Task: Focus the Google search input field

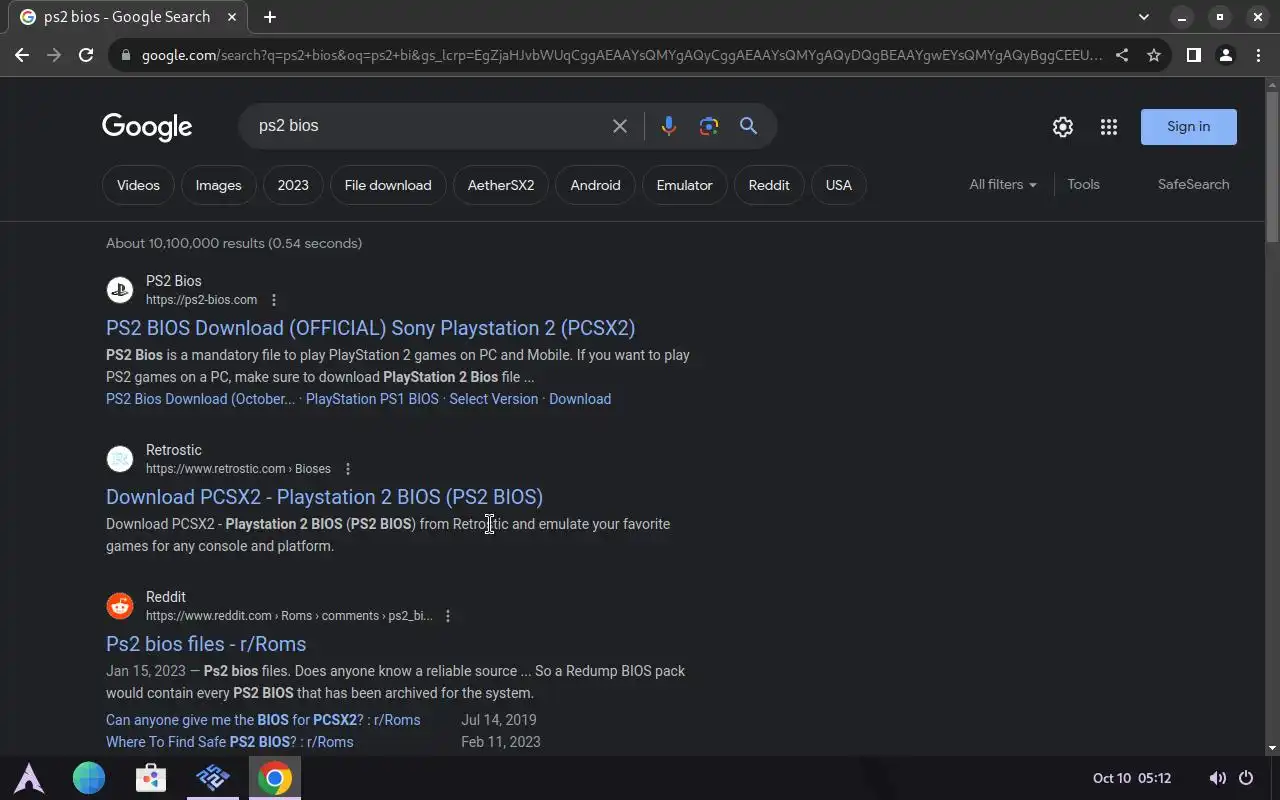Action: (428, 126)
